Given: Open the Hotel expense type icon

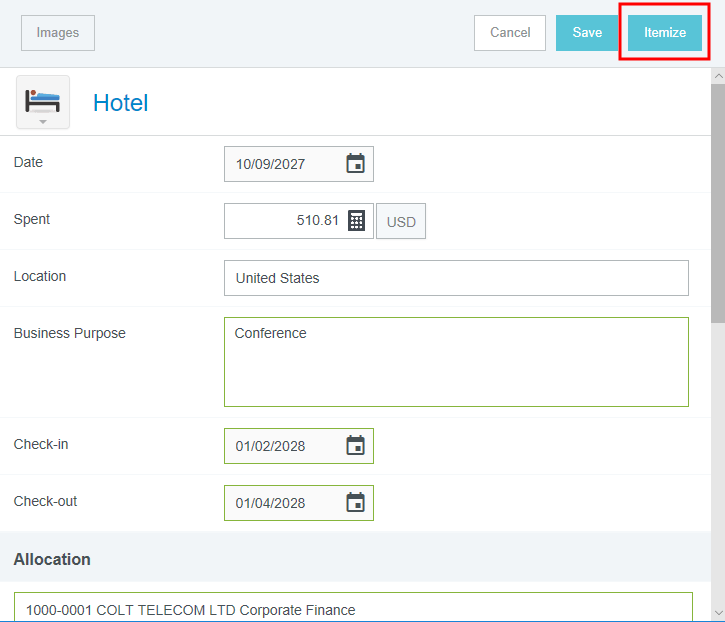Looking at the screenshot, I should tap(43, 102).
